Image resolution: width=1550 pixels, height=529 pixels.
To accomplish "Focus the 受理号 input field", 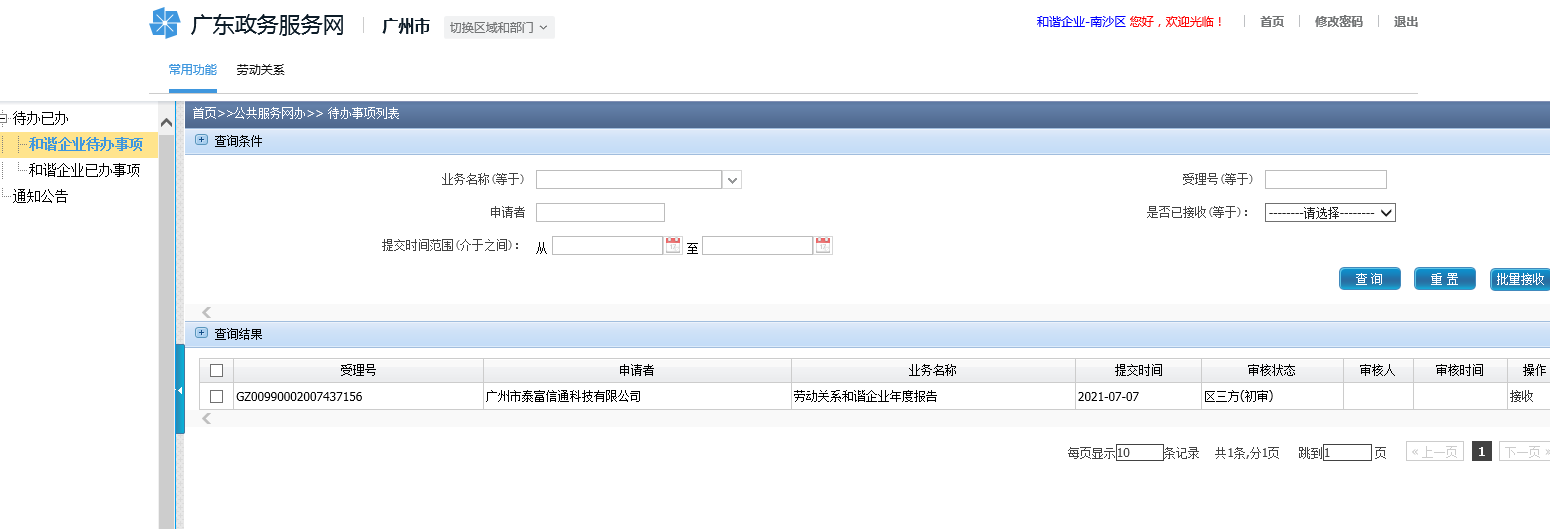I will tap(1326, 180).
